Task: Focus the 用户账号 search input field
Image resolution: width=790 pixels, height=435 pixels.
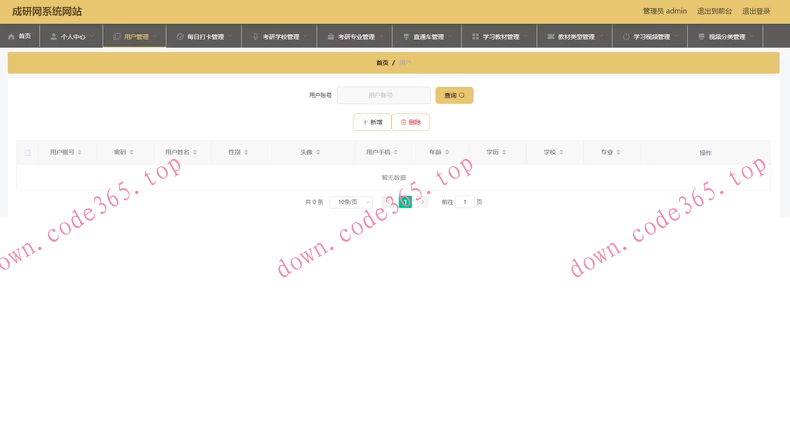Action: tap(384, 95)
